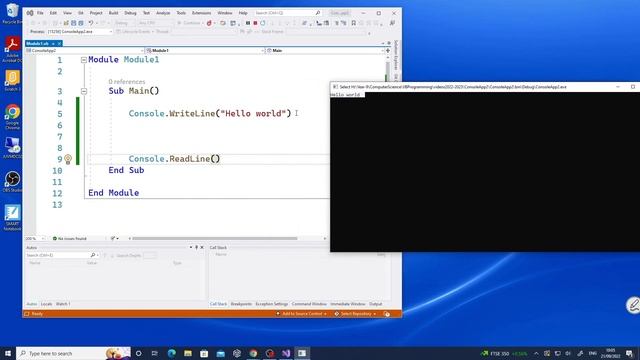640x360 pixels.
Task: Switch to the Command Window tab
Action: click(x=309, y=304)
